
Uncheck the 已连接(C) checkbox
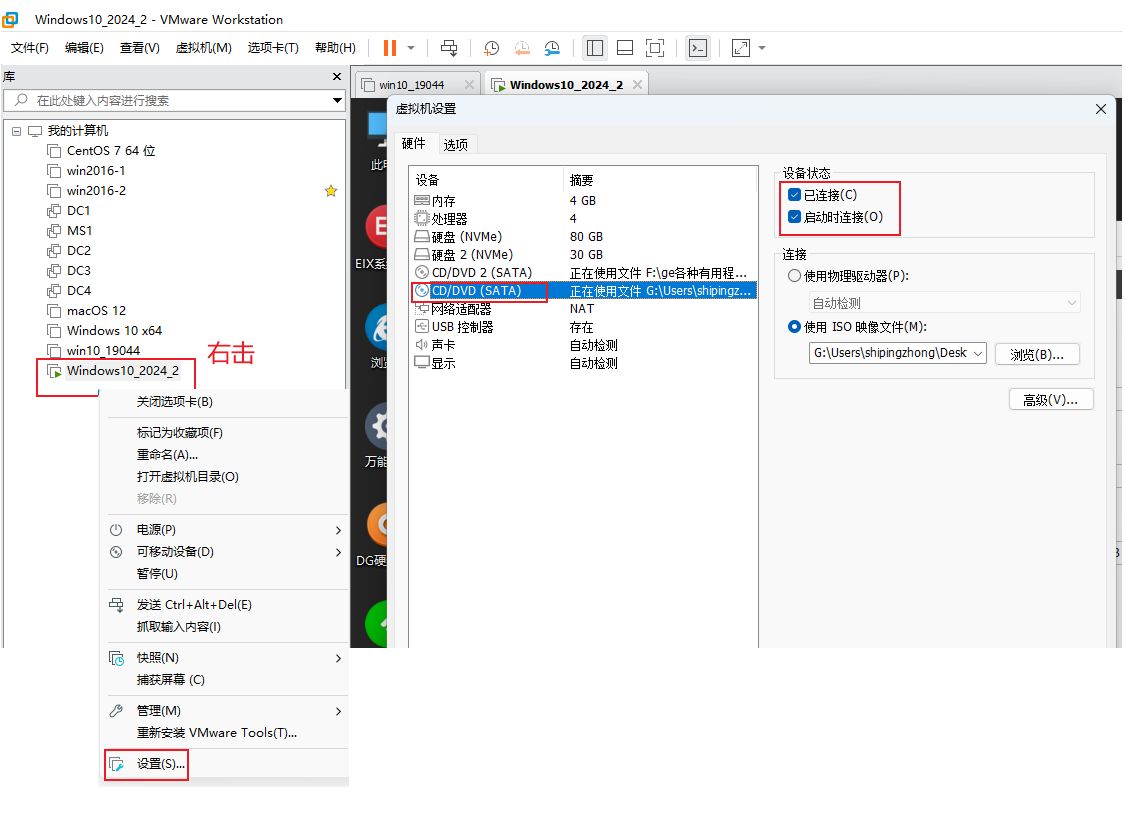[x=795, y=195]
